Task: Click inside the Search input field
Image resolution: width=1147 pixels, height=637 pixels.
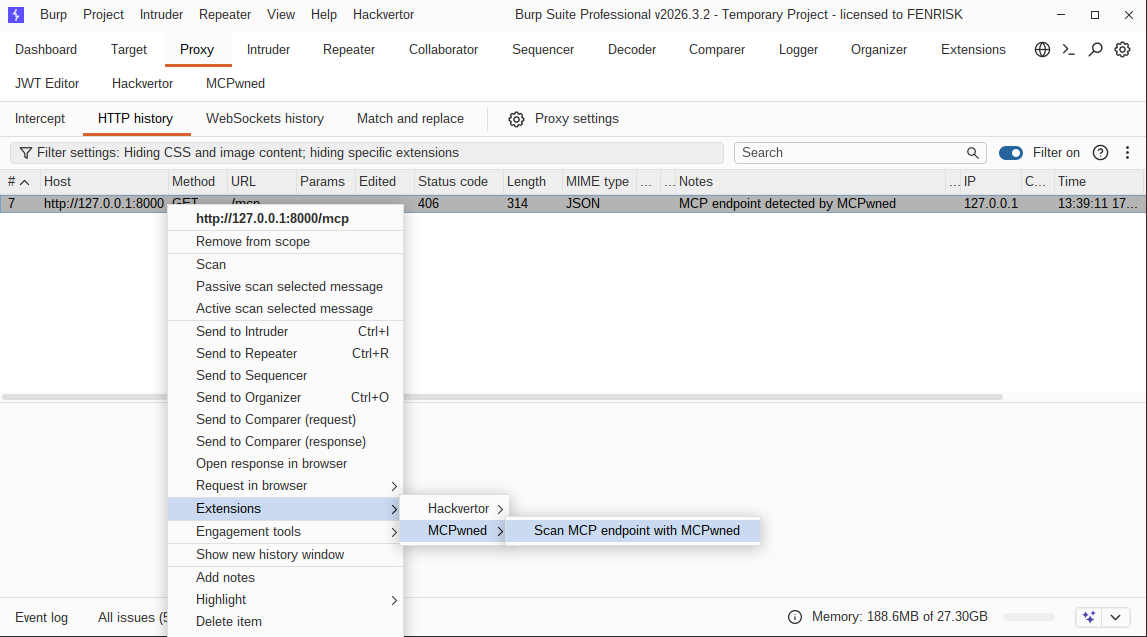Action: coord(850,152)
